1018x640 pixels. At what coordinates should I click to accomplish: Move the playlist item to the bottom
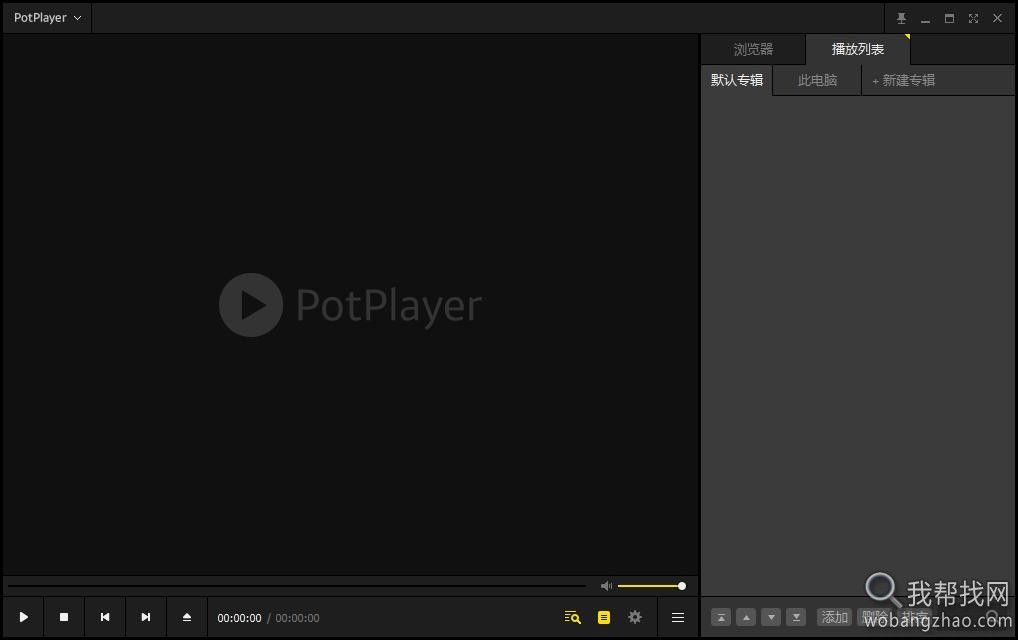[x=796, y=617]
